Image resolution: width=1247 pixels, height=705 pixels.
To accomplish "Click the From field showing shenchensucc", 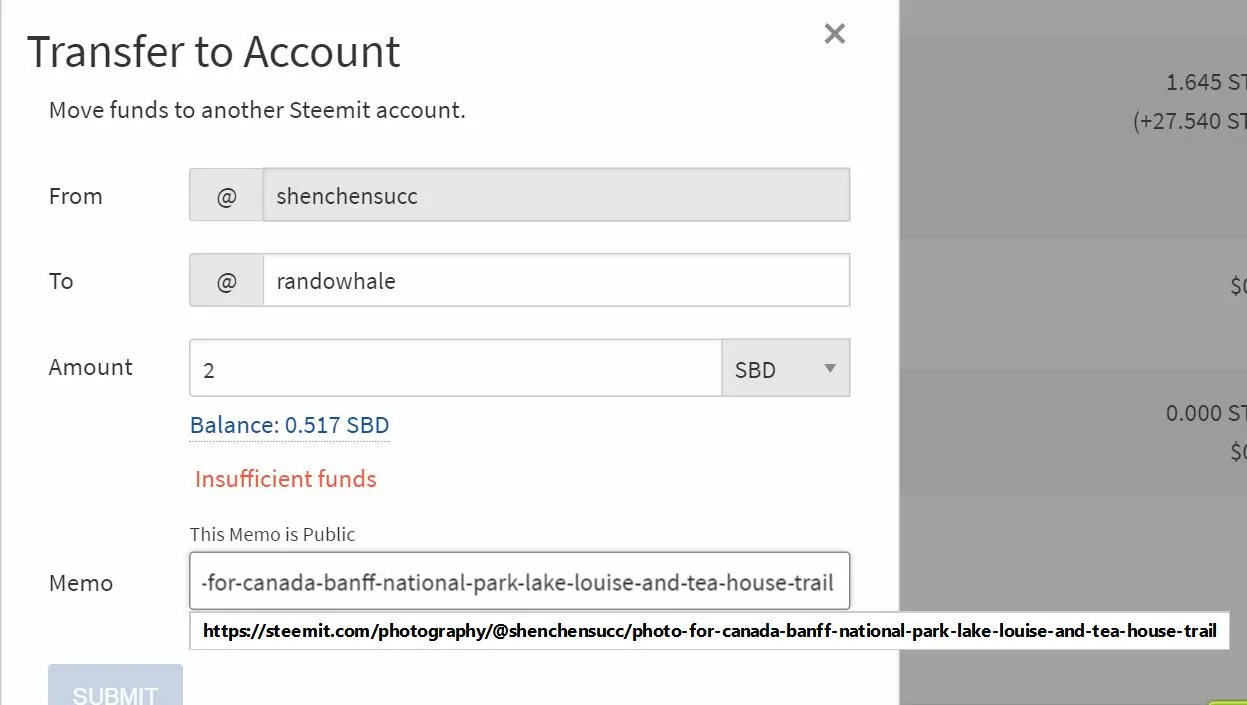I will click(556, 195).
